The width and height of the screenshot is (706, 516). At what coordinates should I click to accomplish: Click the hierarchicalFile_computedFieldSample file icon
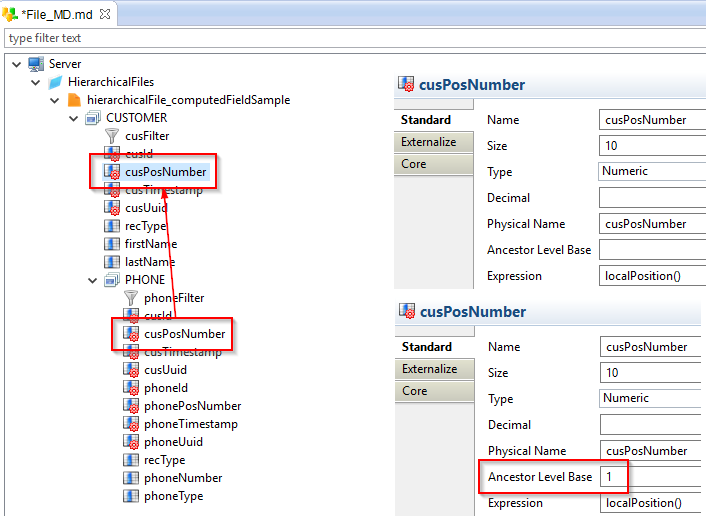pyautogui.click(x=74, y=100)
